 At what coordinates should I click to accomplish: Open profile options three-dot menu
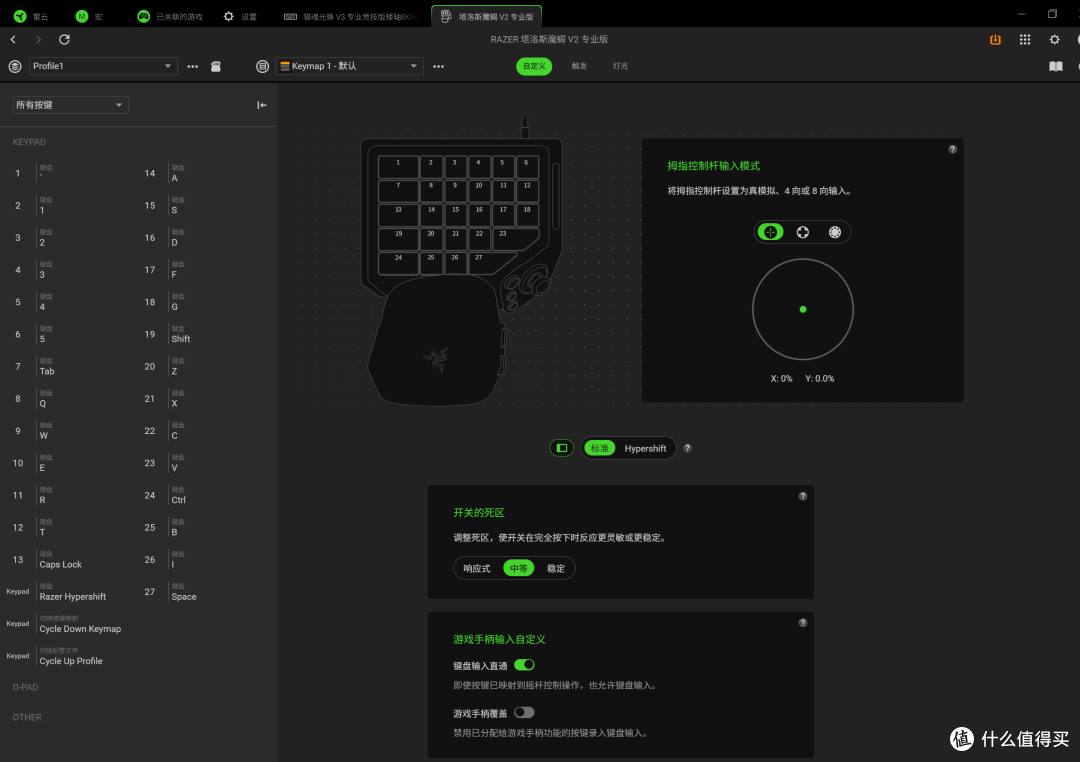[193, 66]
